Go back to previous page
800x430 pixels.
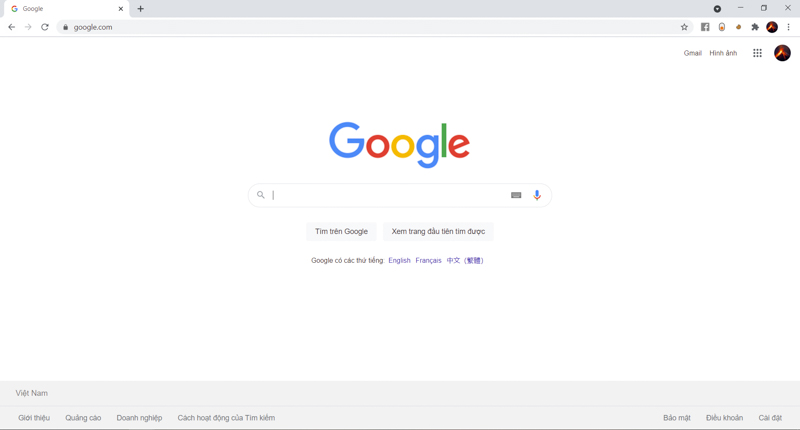12,27
